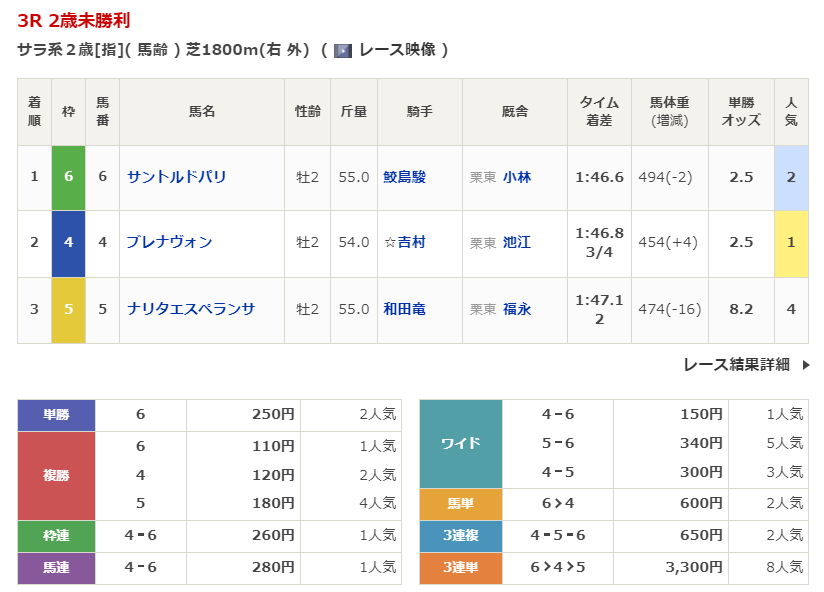Viewport: 824px width, 592px height.
Task: Open horse サントルドパリ page
Action: (176, 177)
